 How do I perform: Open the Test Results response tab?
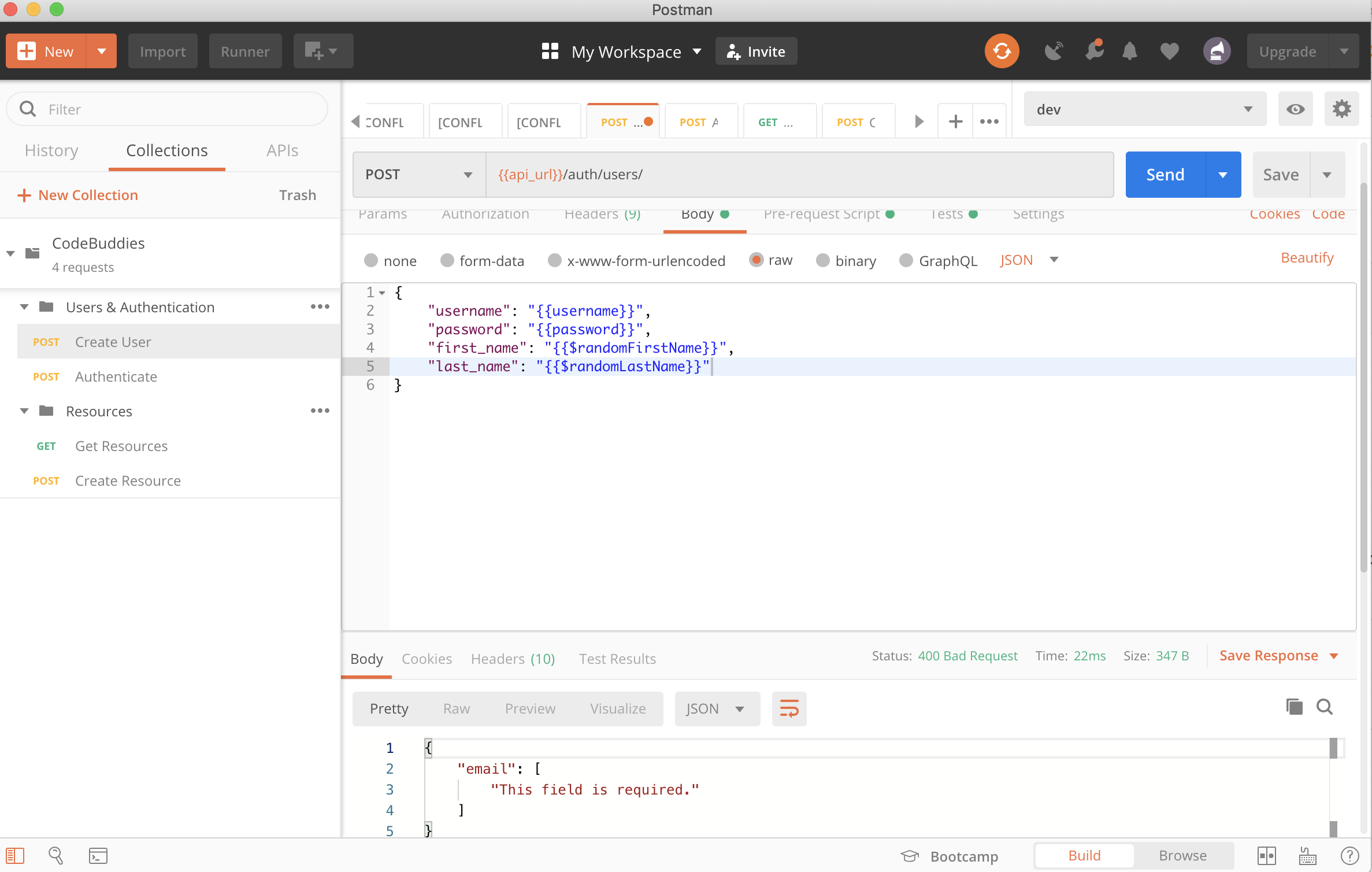[617, 659]
